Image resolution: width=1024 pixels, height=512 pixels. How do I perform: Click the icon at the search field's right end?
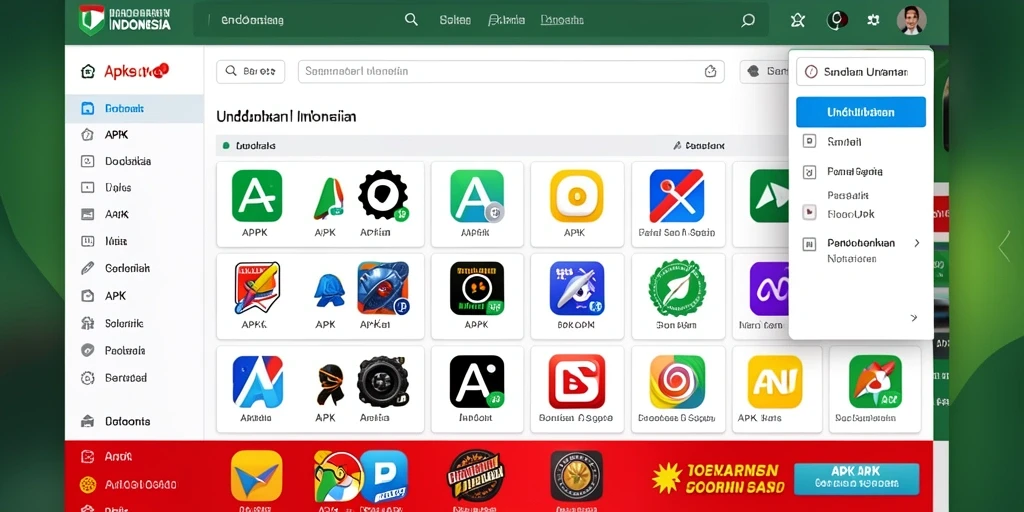(x=711, y=71)
